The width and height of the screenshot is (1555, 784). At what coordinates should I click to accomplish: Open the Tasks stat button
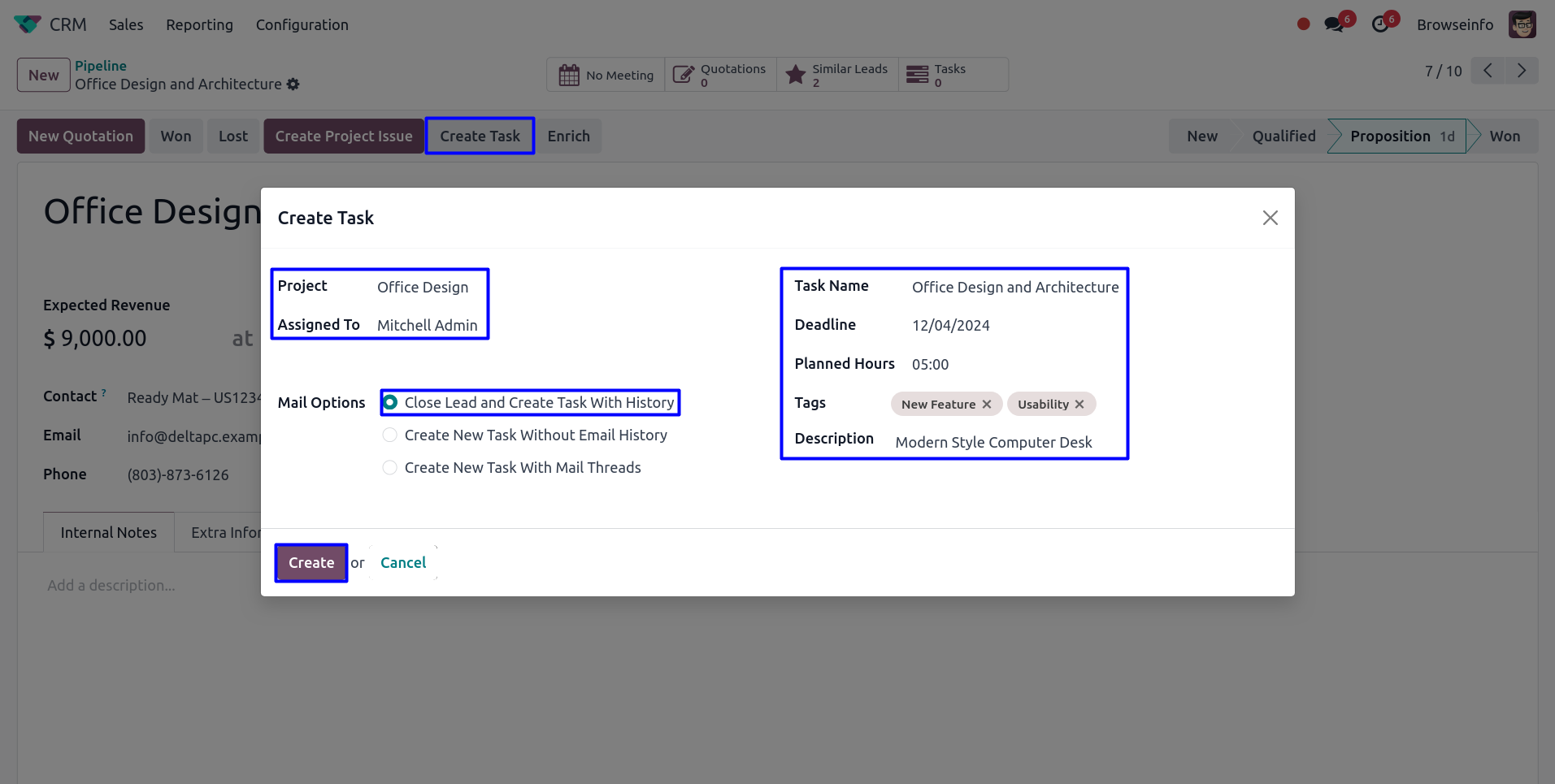pyautogui.click(x=953, y=75)
